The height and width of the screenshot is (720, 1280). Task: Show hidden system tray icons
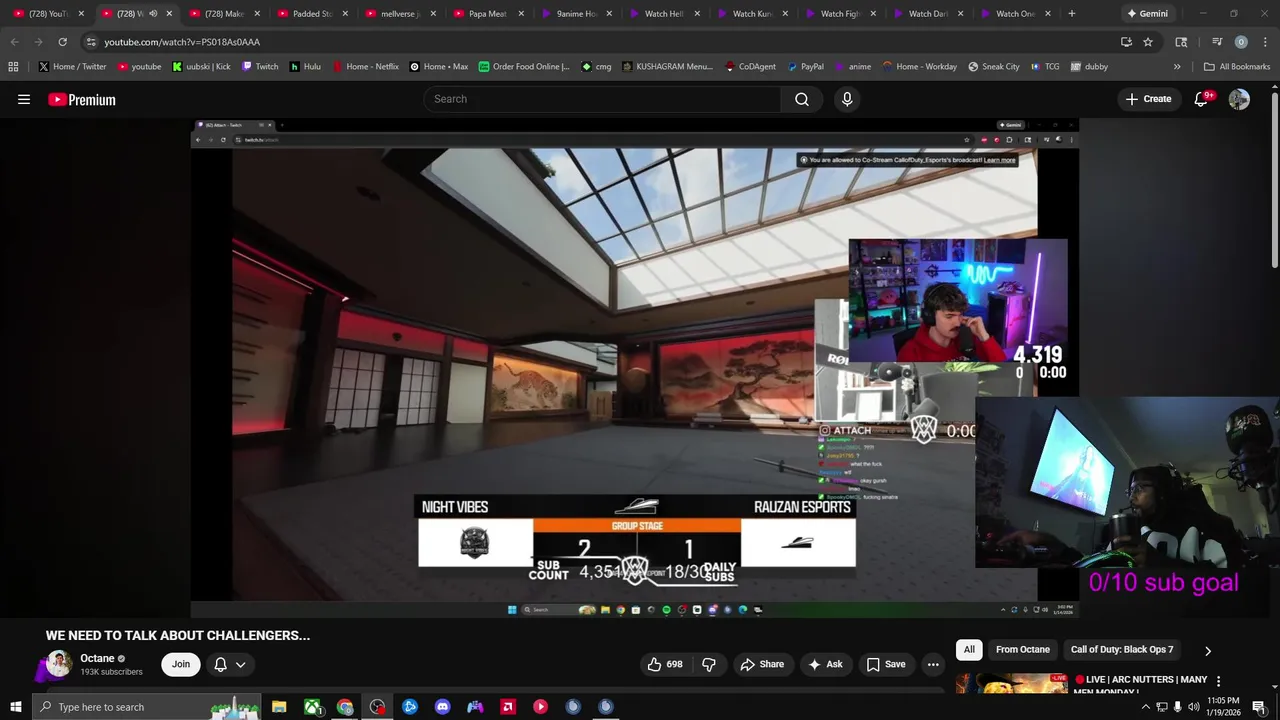(1145, 707)
